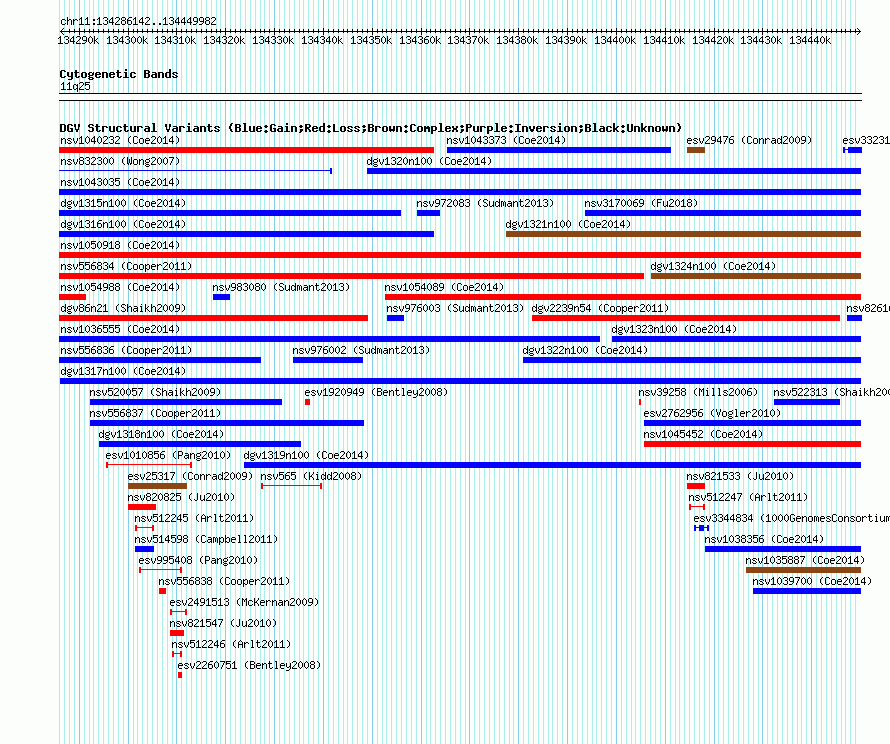Open the nsv3170069 (Fu2018) variant label
The height and width of the screenshot is (744, 890).
pyautogui.click(x=641, y=203)
